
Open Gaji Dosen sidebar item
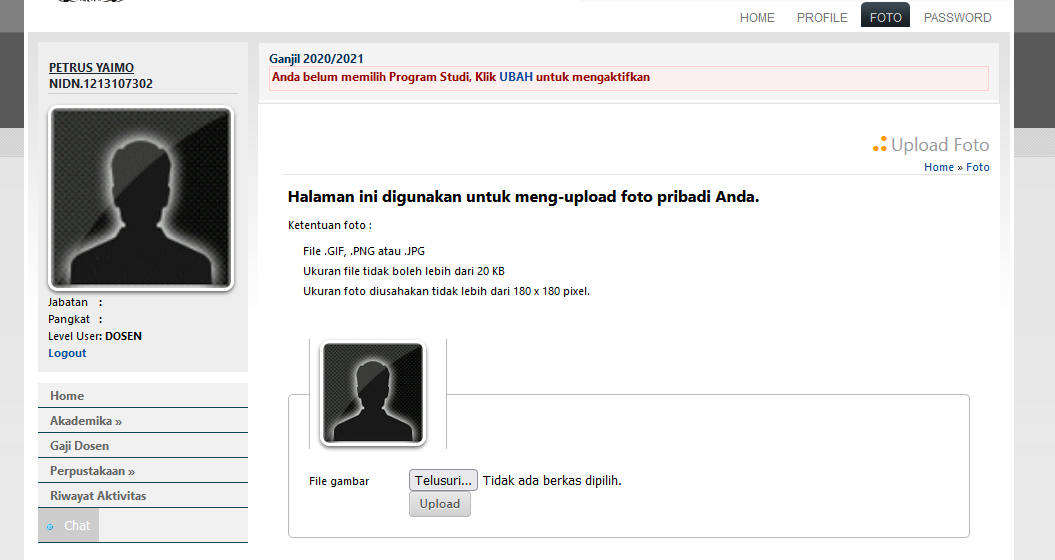coord(80,446)
